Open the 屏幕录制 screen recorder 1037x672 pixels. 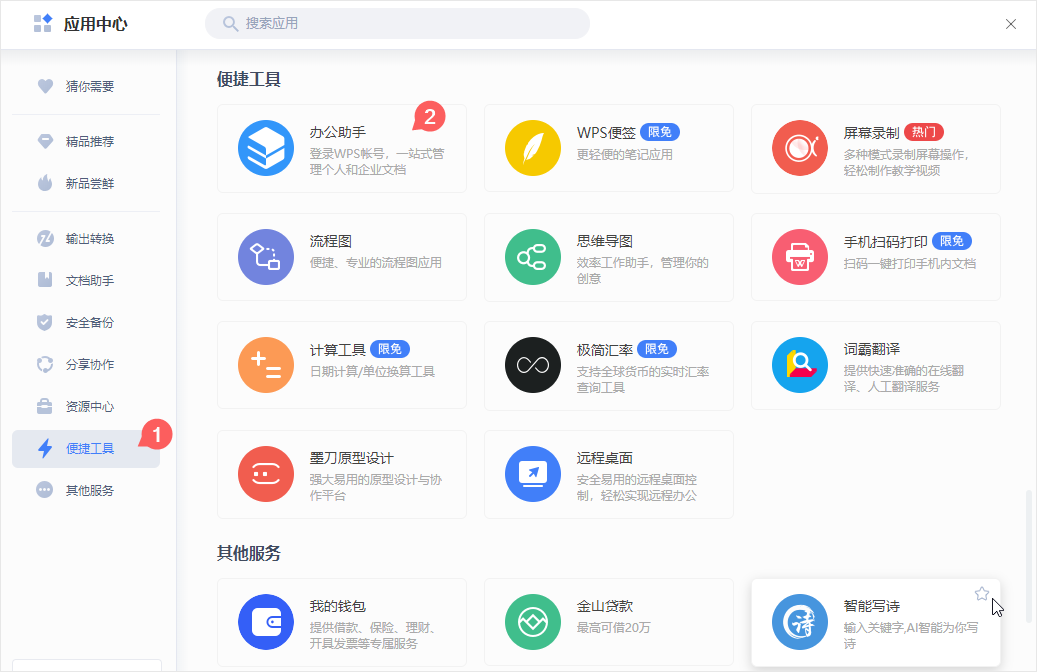click(799, 147)
